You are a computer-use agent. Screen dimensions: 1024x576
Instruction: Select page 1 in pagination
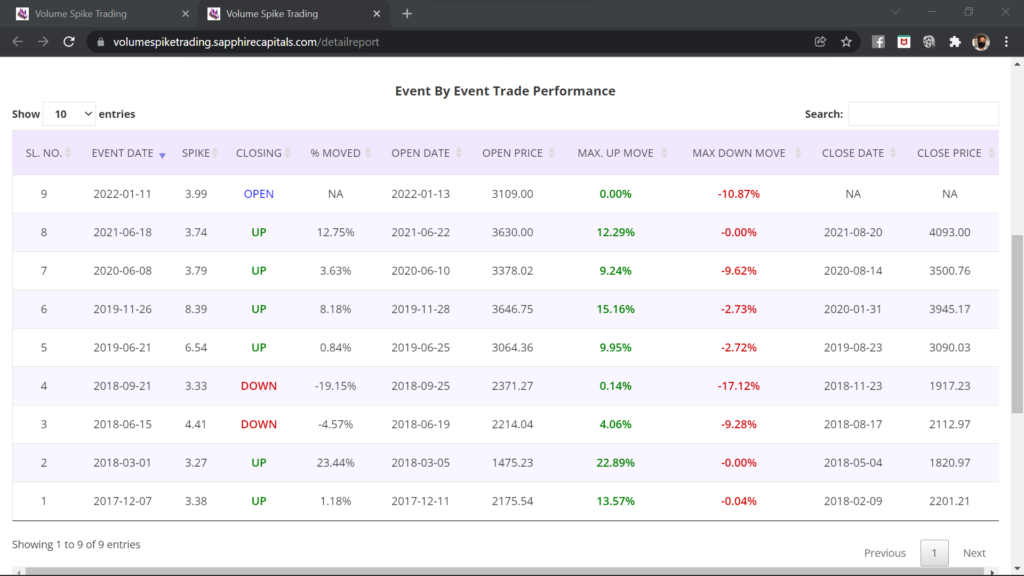[934, 553]
